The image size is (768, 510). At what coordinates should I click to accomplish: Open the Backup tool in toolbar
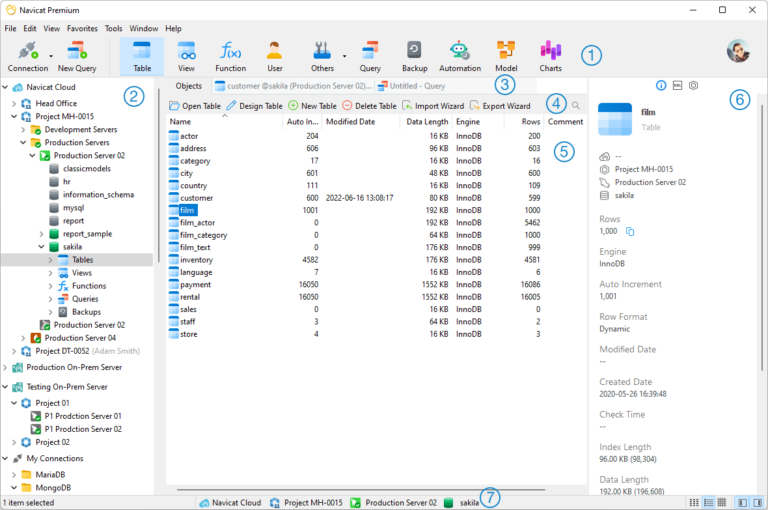coord(414,55)
